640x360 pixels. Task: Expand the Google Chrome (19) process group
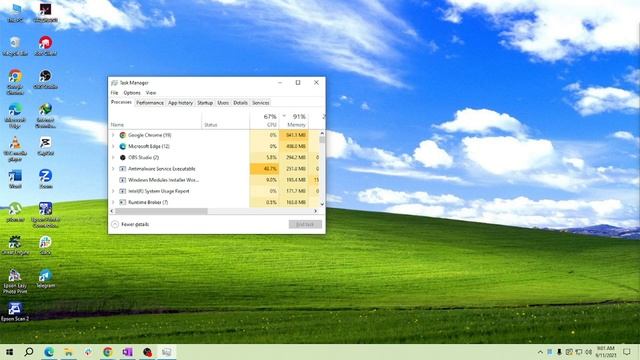tap(113, 135)
